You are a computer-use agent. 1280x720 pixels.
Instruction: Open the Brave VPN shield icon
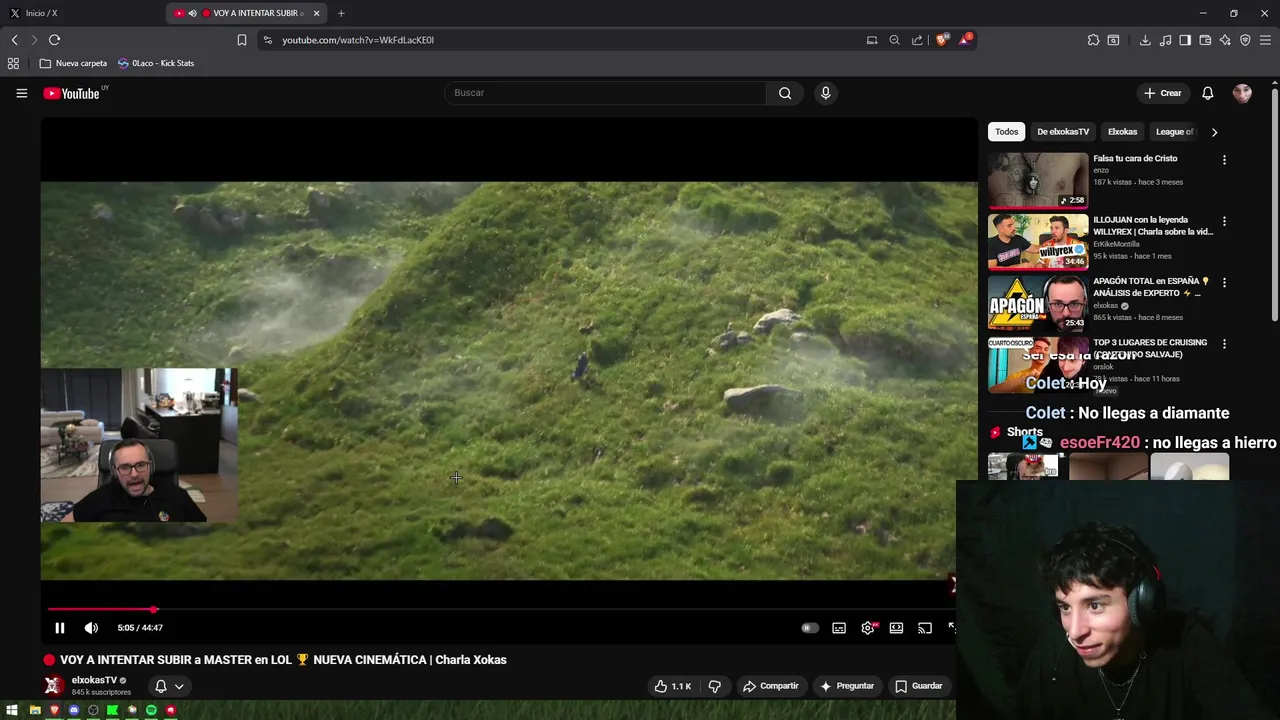click(1245, 40)
